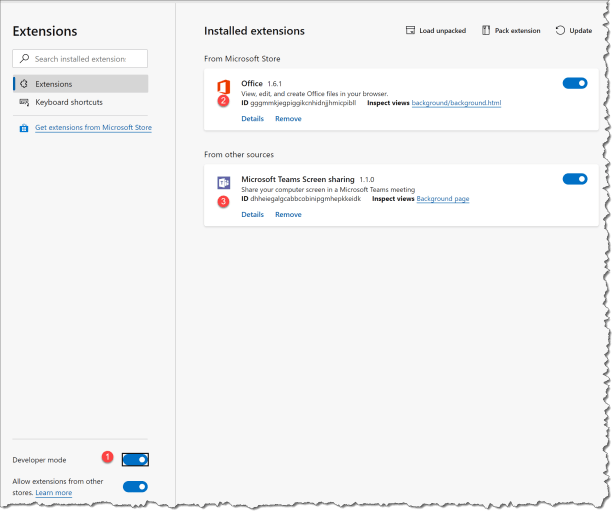Click the Office version 1.6.1 text
Image resolution: width=616 pixels, height=514 pixels.
pos(275,84)
